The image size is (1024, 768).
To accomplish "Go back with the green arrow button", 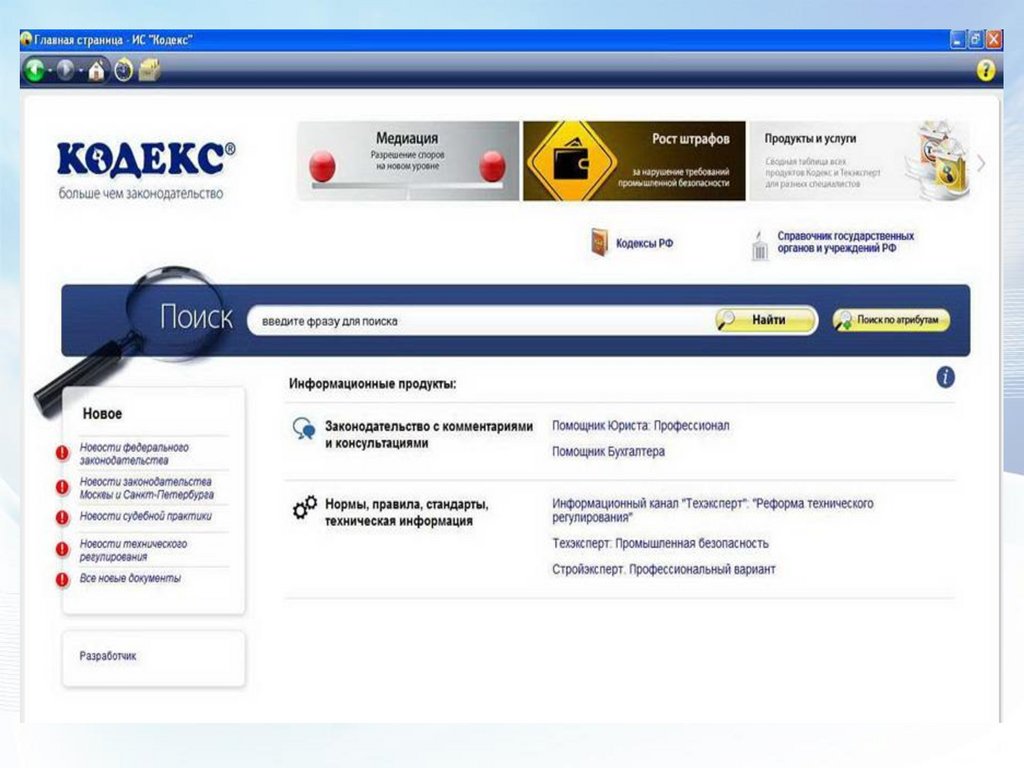I will (35, 70).
